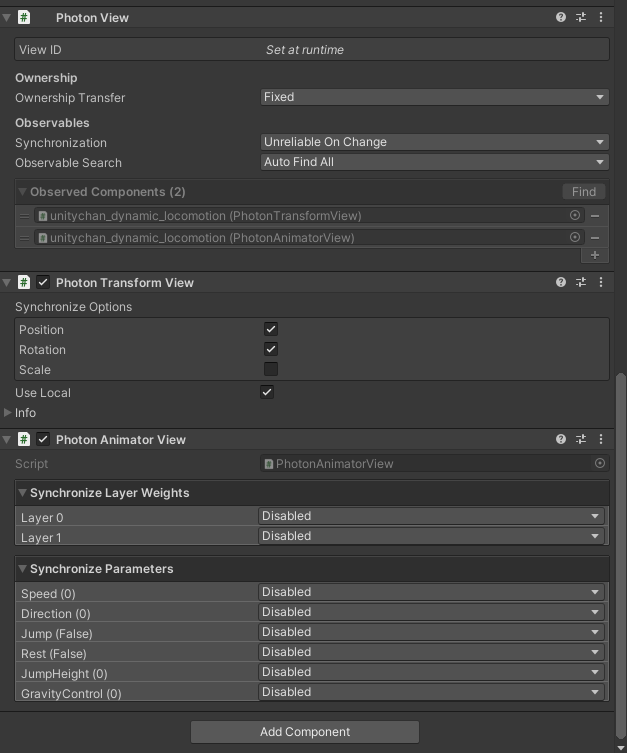Screen dimensions: 627x753
Task: Collapse Synchronize Layer Weights section
Action: [x=22, y=493]
